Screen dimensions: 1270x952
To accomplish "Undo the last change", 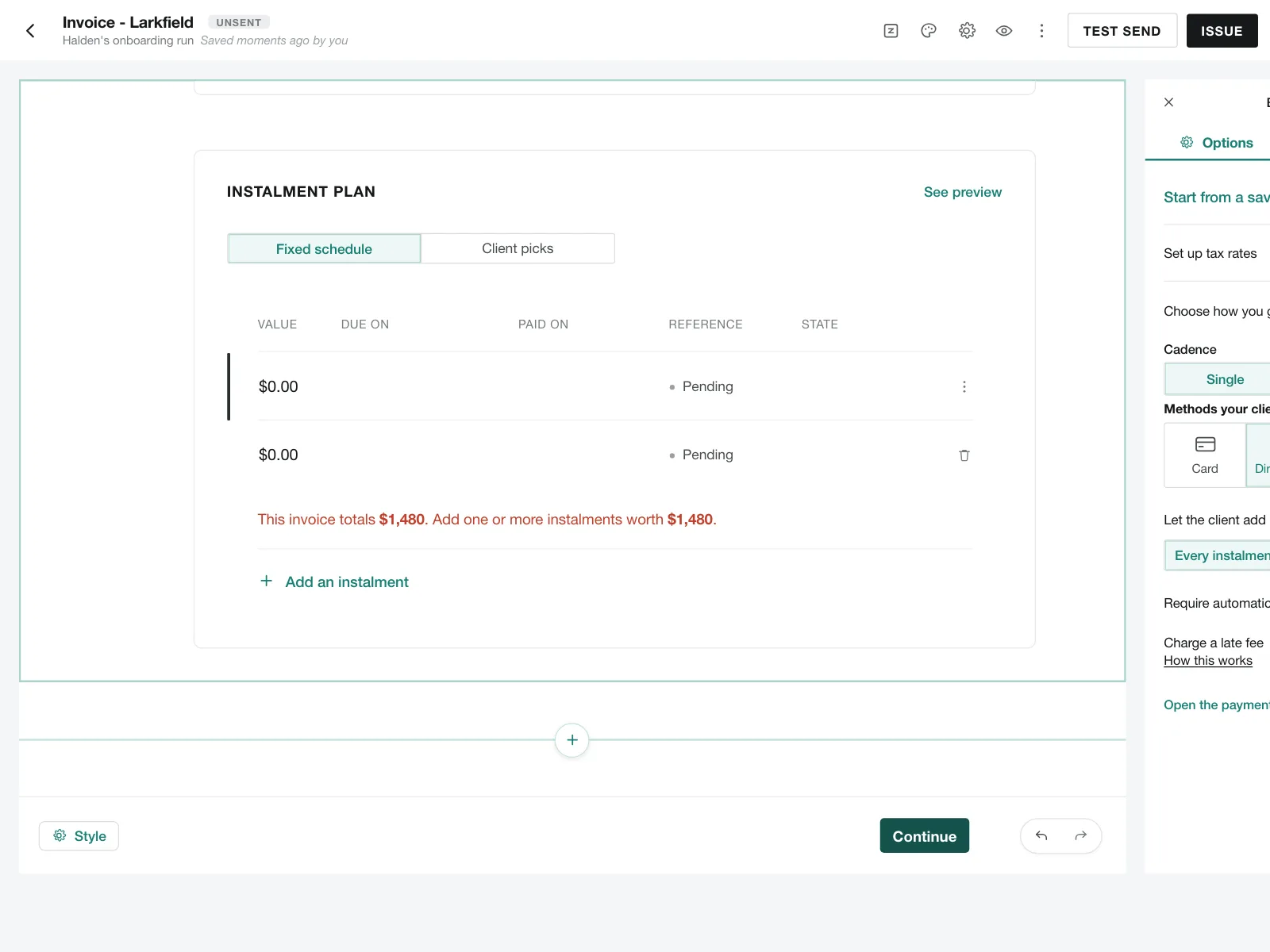I will coord(1041,836).
